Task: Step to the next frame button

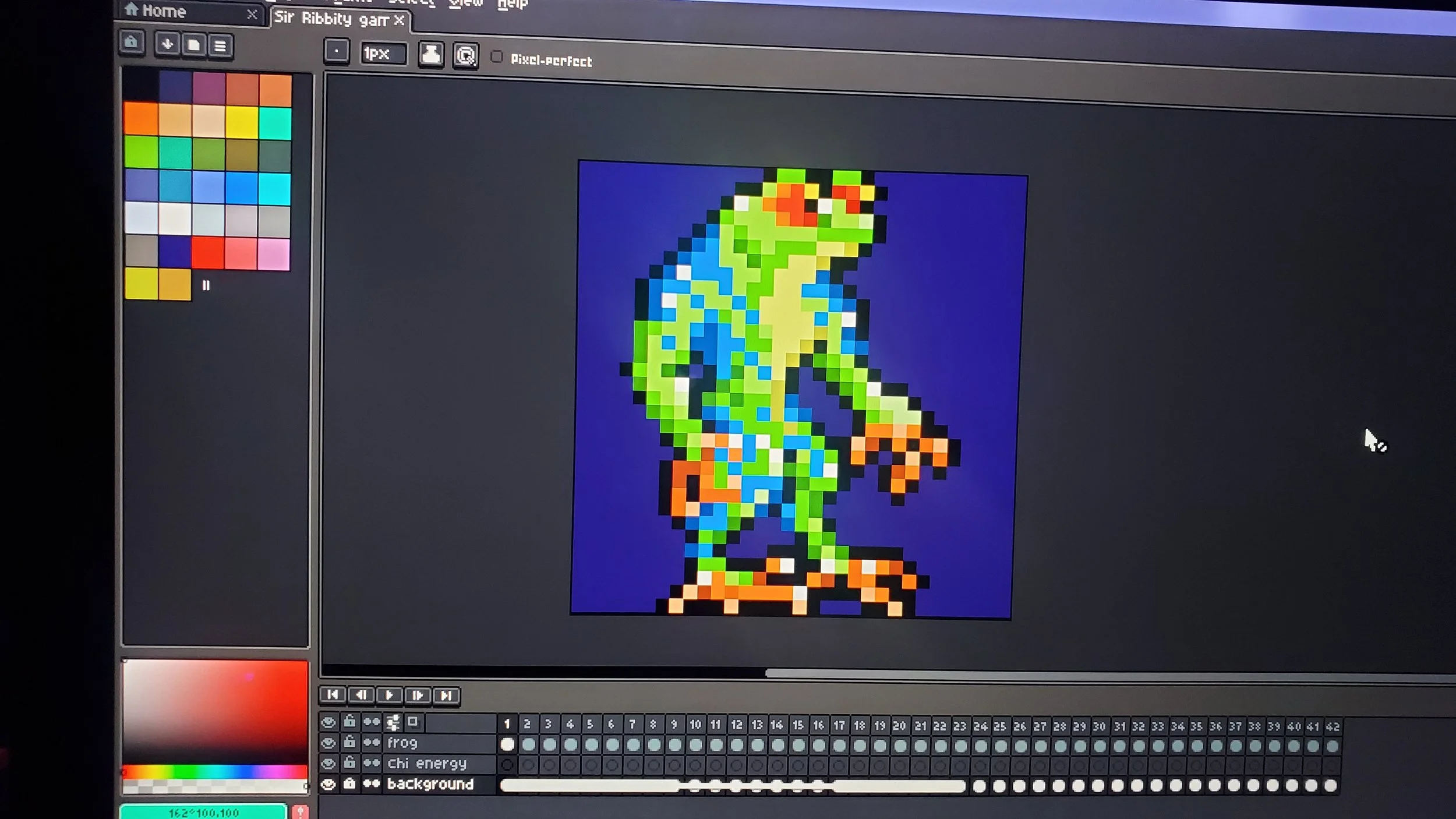Action: click(418, 696)
